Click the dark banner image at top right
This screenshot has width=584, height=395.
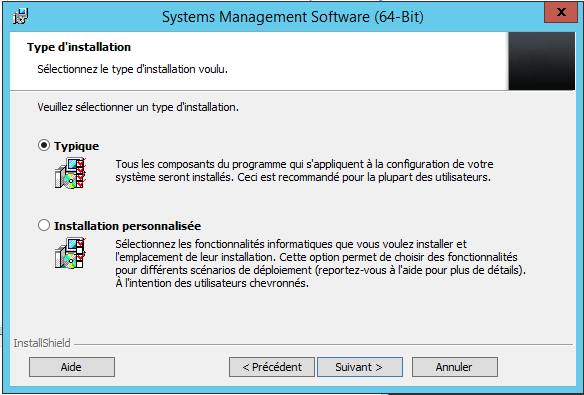[x=542, y=61]
